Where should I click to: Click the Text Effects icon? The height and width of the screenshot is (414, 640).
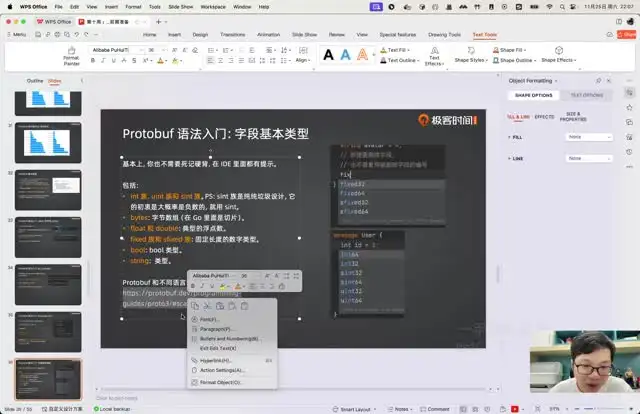coord(432,55)
